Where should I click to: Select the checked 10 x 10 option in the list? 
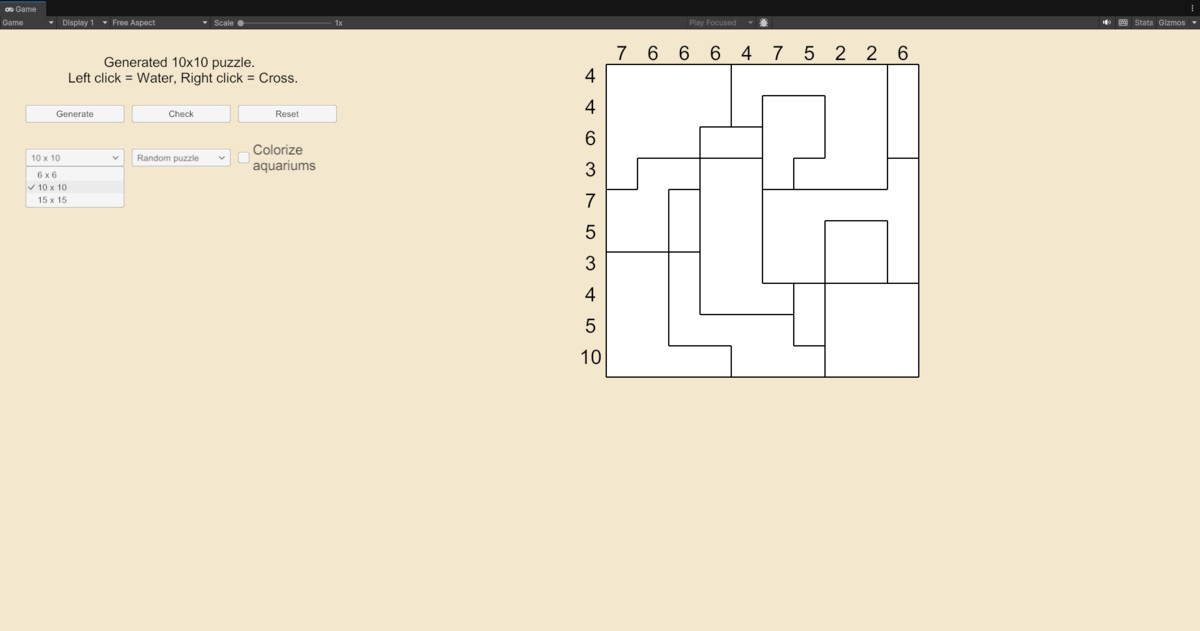(x=75, y=187)
